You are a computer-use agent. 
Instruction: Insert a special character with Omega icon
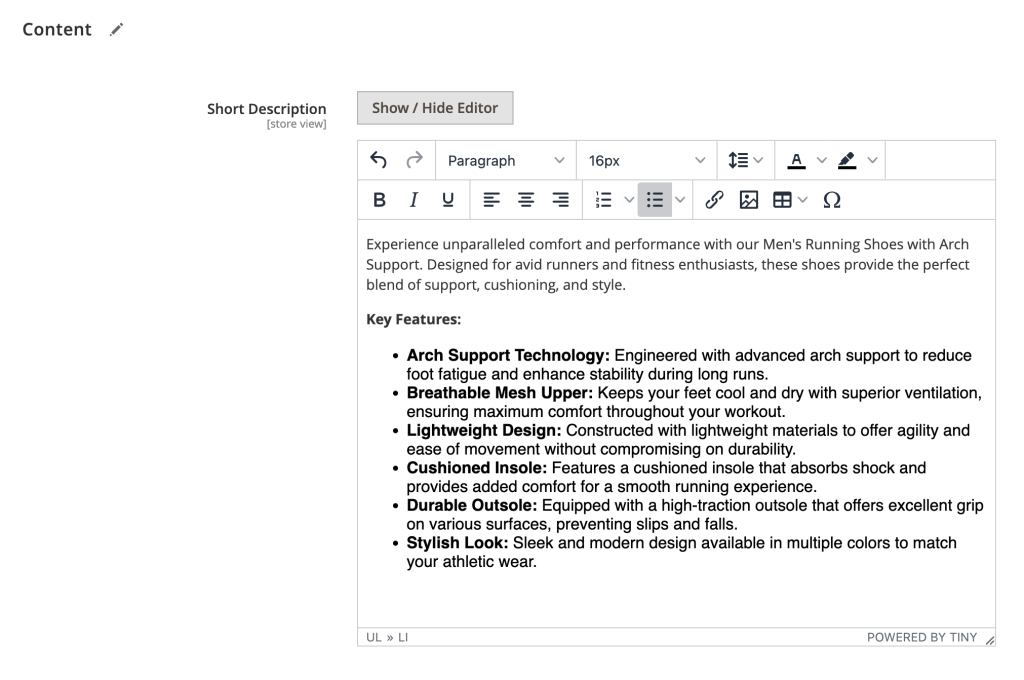833,199
